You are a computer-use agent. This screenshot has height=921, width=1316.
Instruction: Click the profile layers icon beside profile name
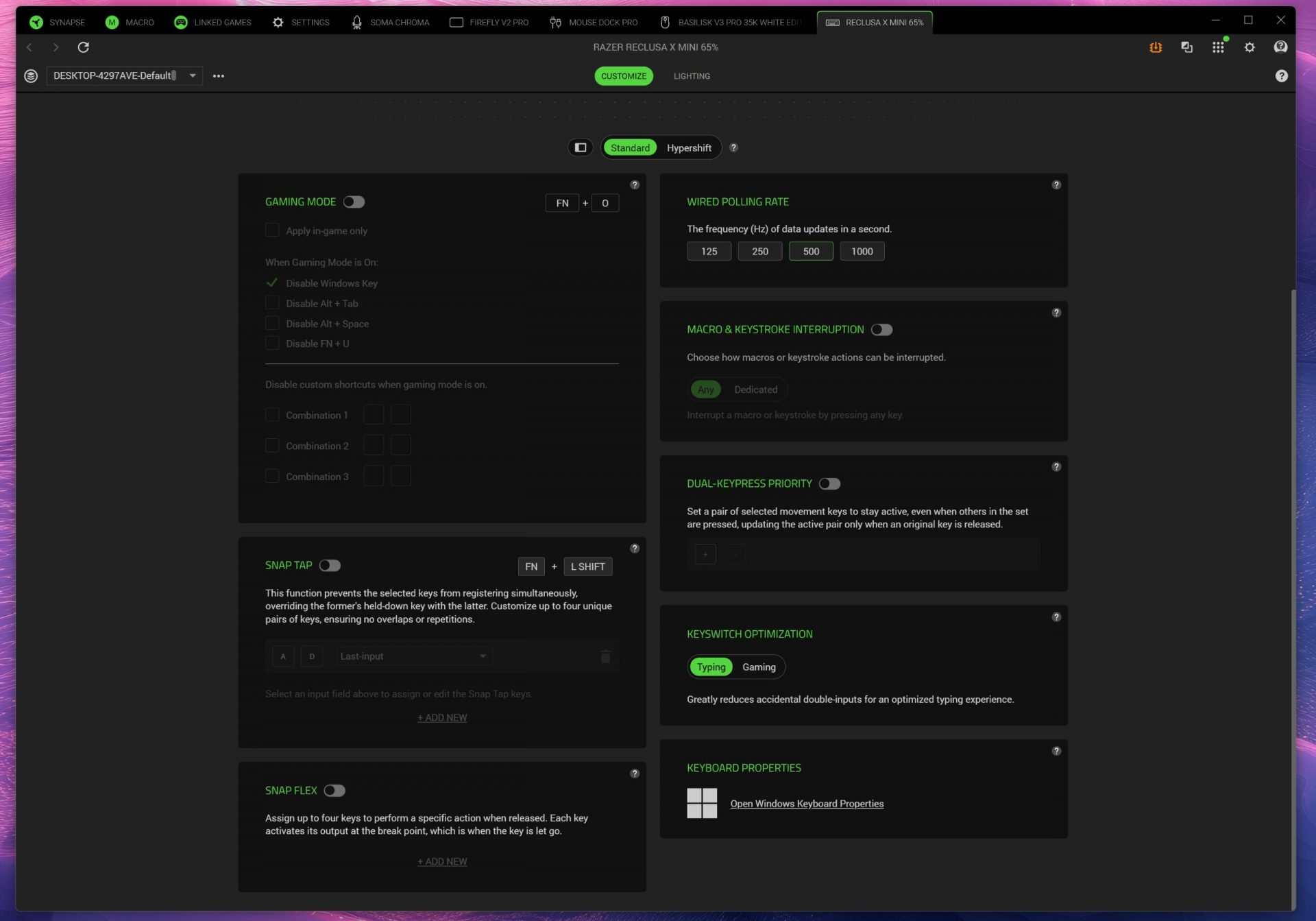point(31,75)
